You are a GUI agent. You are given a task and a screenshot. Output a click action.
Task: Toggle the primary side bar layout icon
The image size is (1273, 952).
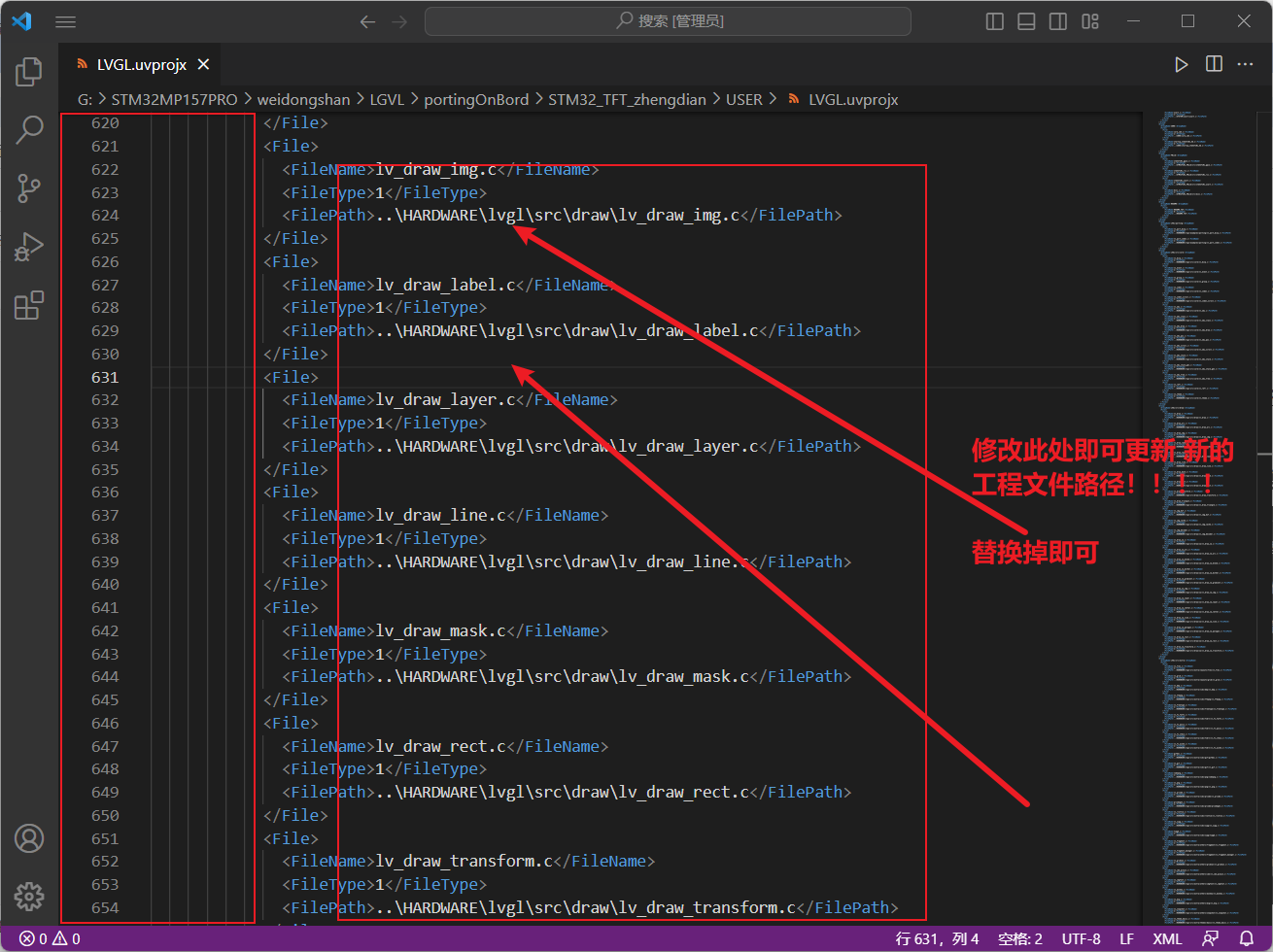tap(994, 21)
